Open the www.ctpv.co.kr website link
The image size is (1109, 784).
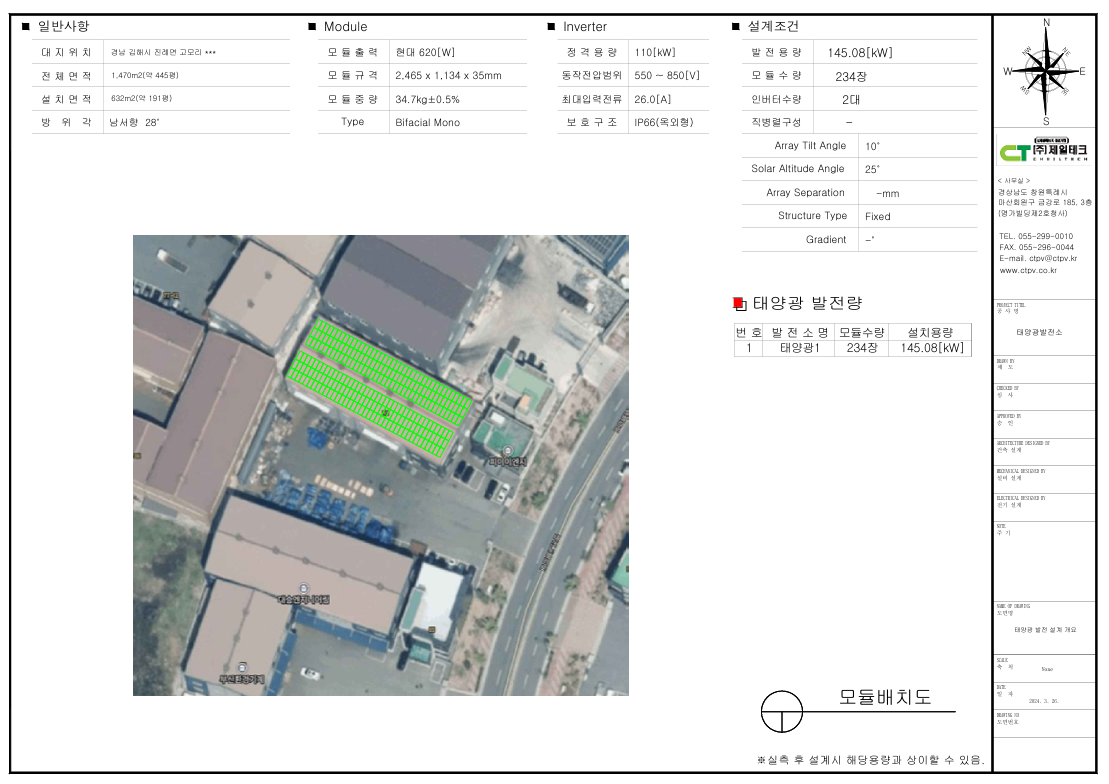click(1027, 270)
